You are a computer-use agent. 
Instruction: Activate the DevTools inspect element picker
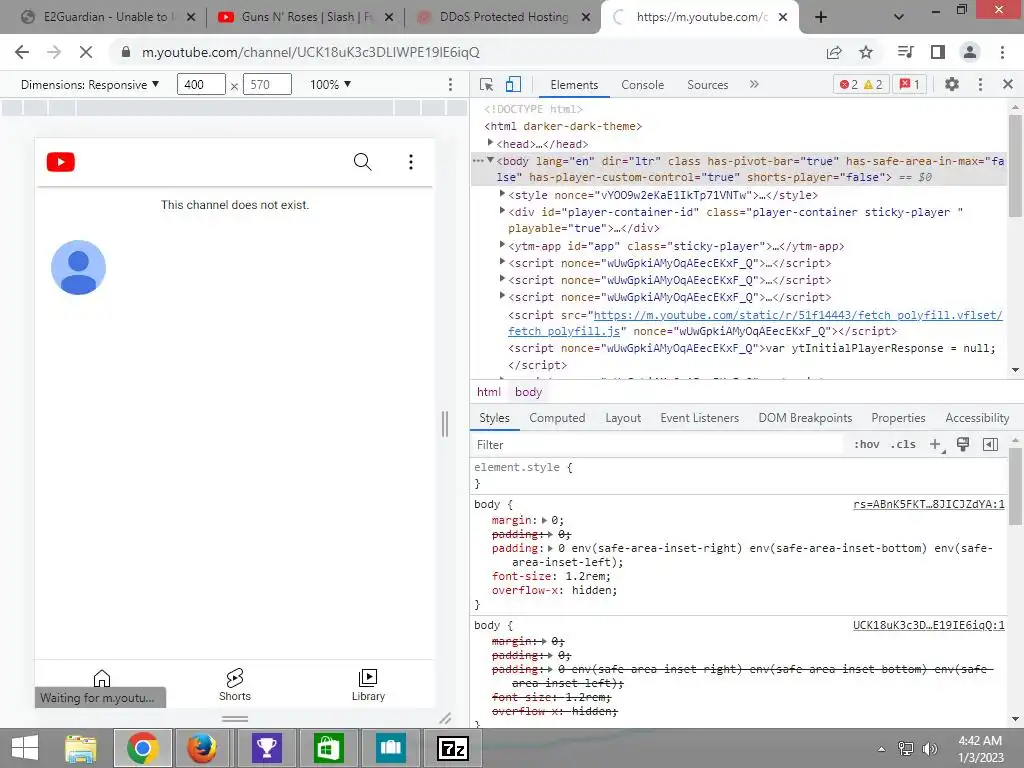pyautogui.click(x=487, y=85)
